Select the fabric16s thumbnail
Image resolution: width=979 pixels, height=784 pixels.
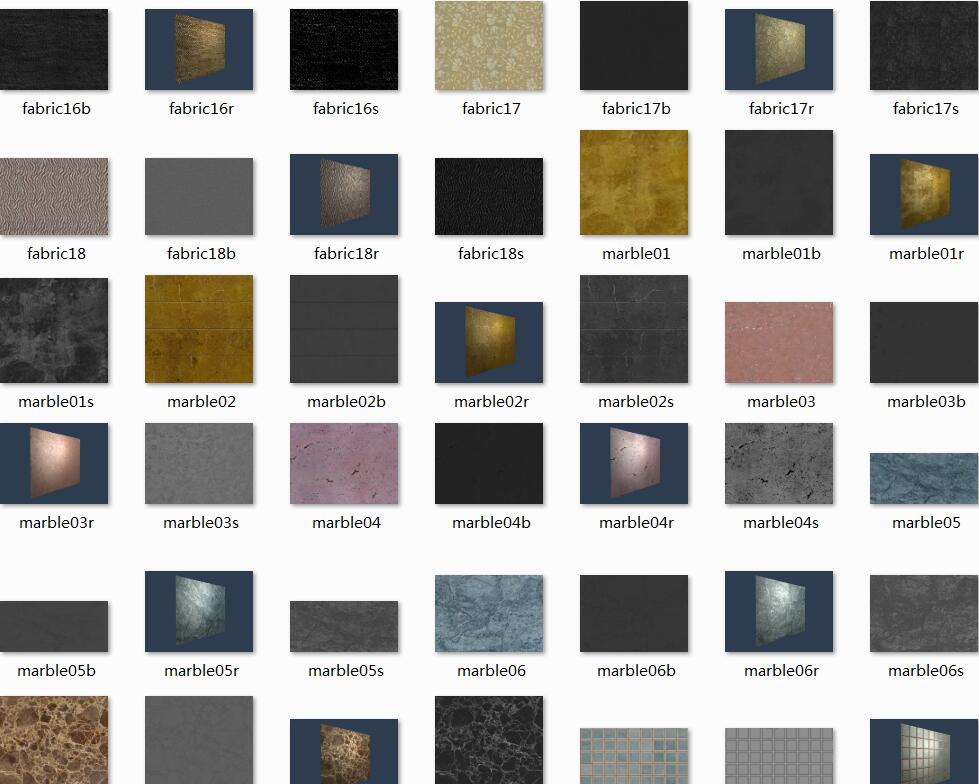[x=344, y=49]
